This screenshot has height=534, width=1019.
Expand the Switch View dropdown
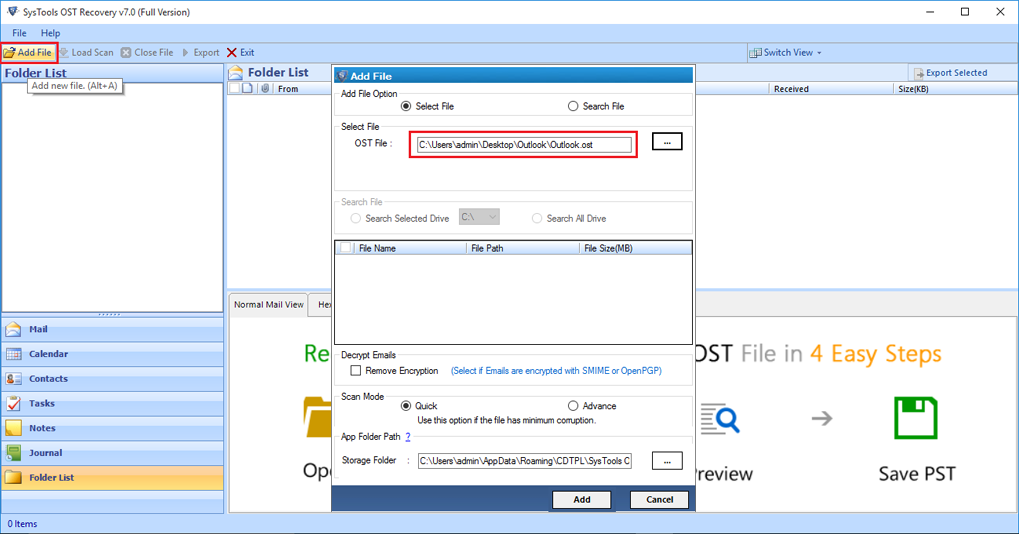(786, 53)
